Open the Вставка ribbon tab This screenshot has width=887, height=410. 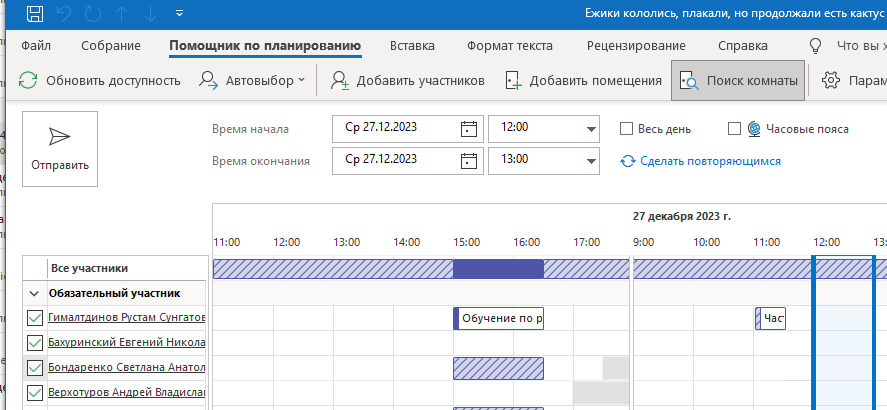coord(412,46)
